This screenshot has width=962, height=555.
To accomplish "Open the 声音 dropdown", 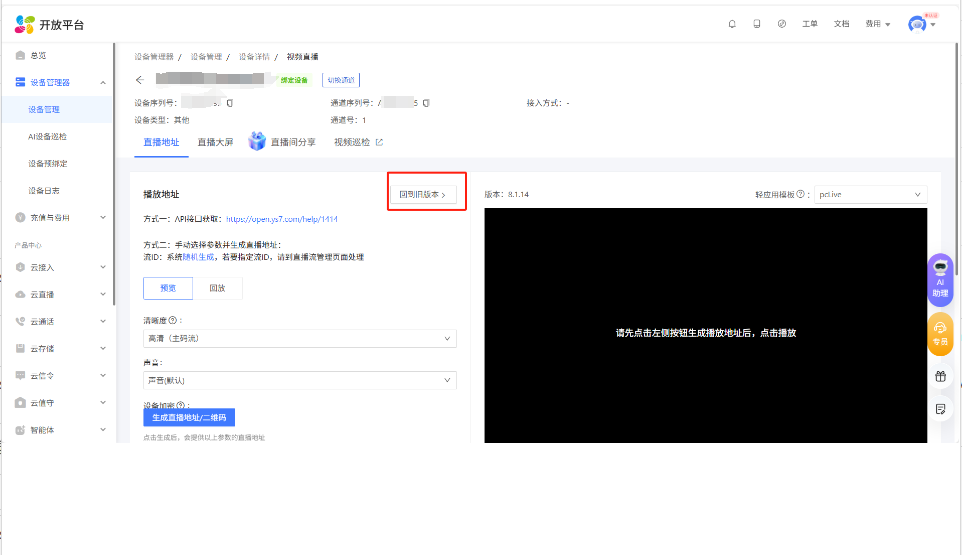I will 300,380.
